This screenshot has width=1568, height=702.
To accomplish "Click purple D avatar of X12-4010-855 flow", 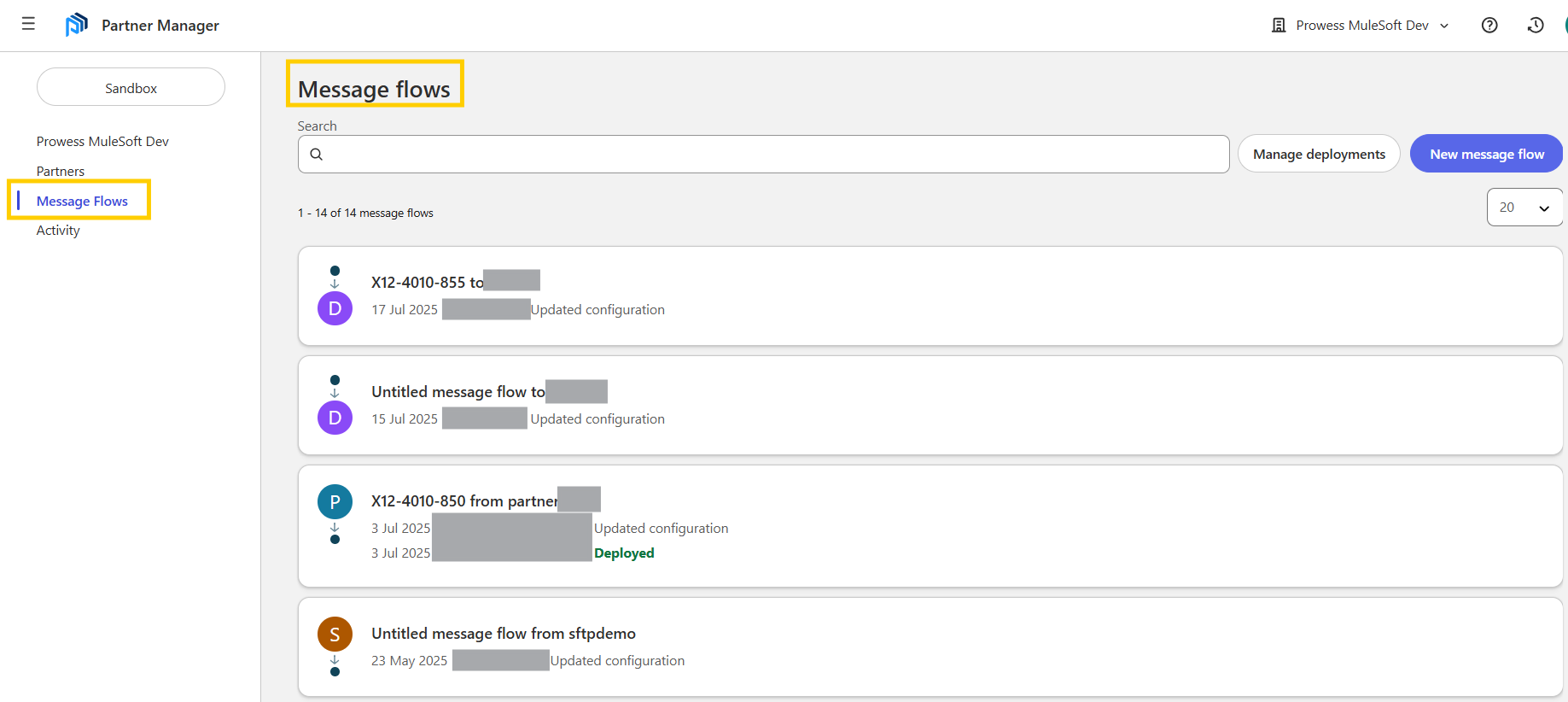I will coord(335,308).
